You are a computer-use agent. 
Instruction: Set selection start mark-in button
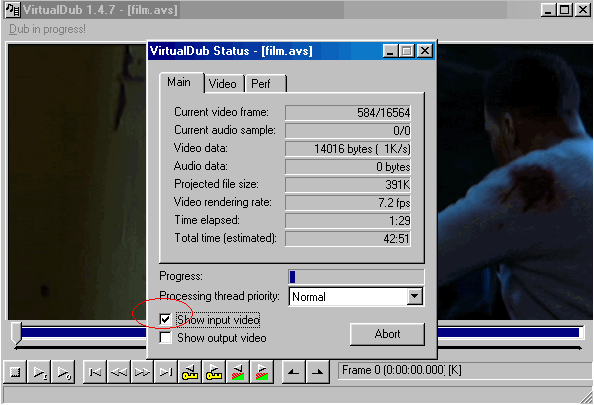[x=294, y=372]
